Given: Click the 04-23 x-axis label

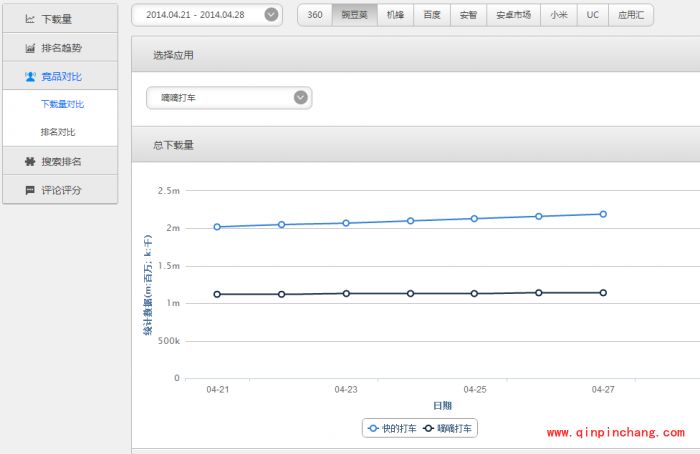Looking at the screenshot, I should click(346, 389).
